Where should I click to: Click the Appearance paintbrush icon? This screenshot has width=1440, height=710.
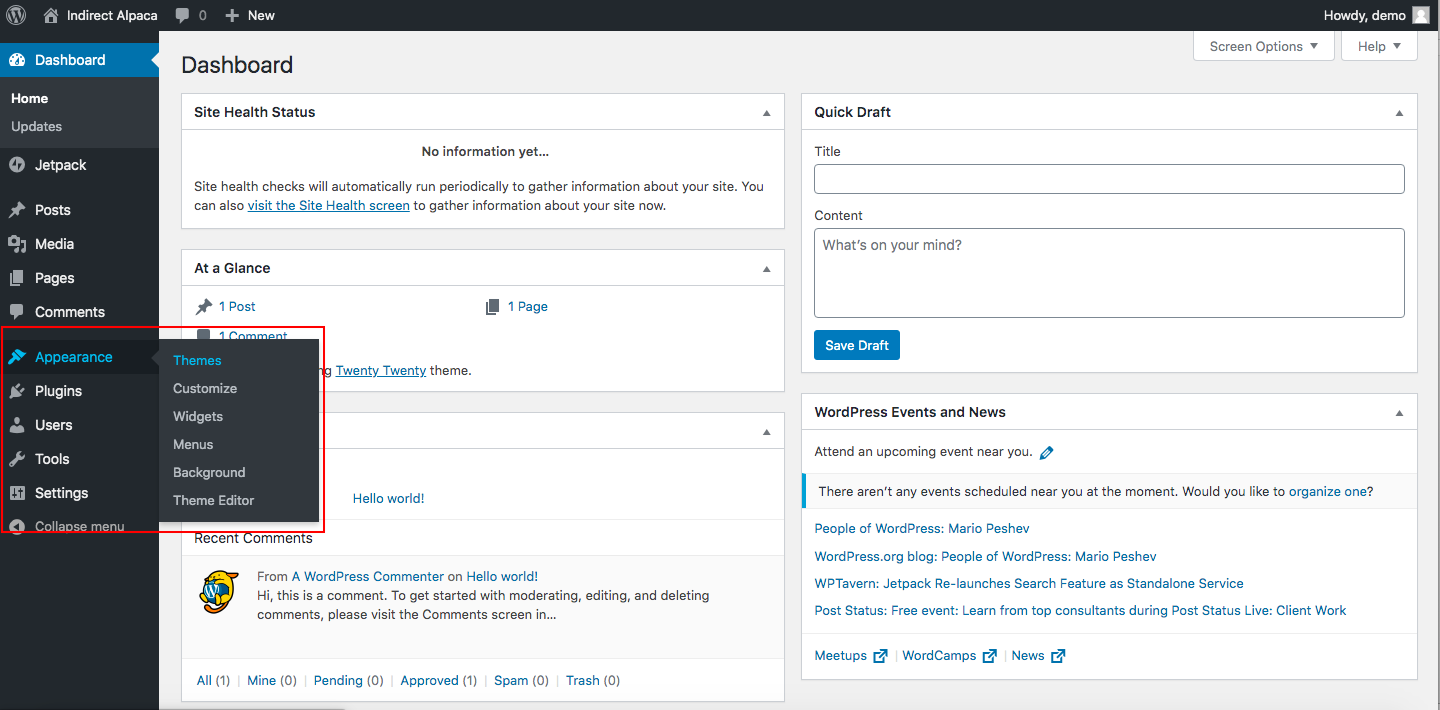(17, 357)
